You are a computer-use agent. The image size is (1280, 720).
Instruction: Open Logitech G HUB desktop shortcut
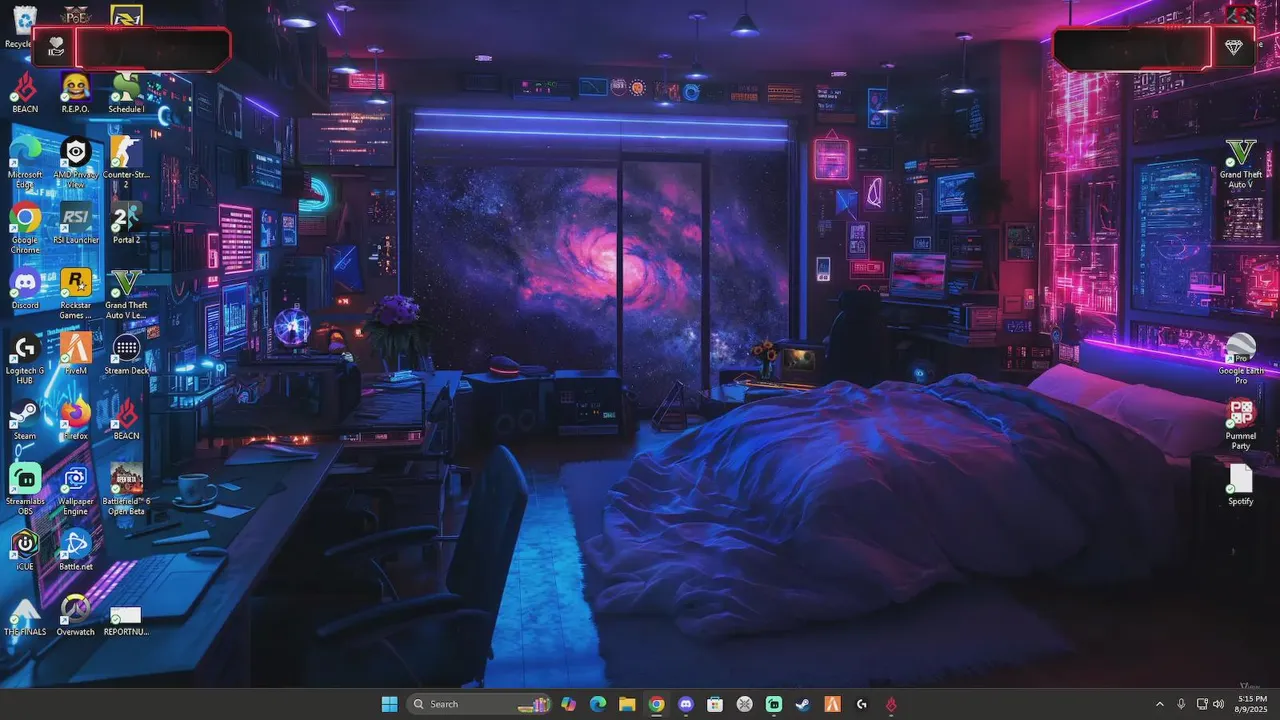[24, 359]
